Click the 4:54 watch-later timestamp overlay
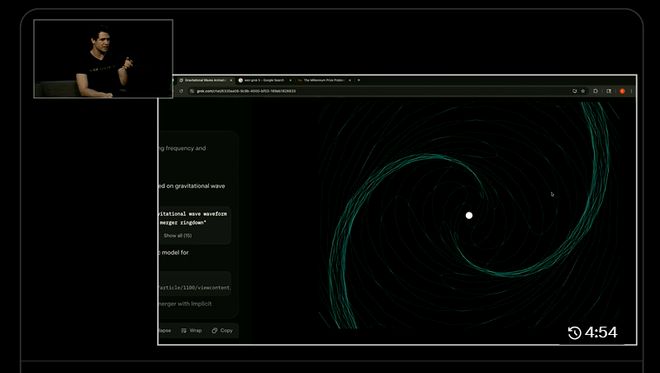 click(592, 333)
